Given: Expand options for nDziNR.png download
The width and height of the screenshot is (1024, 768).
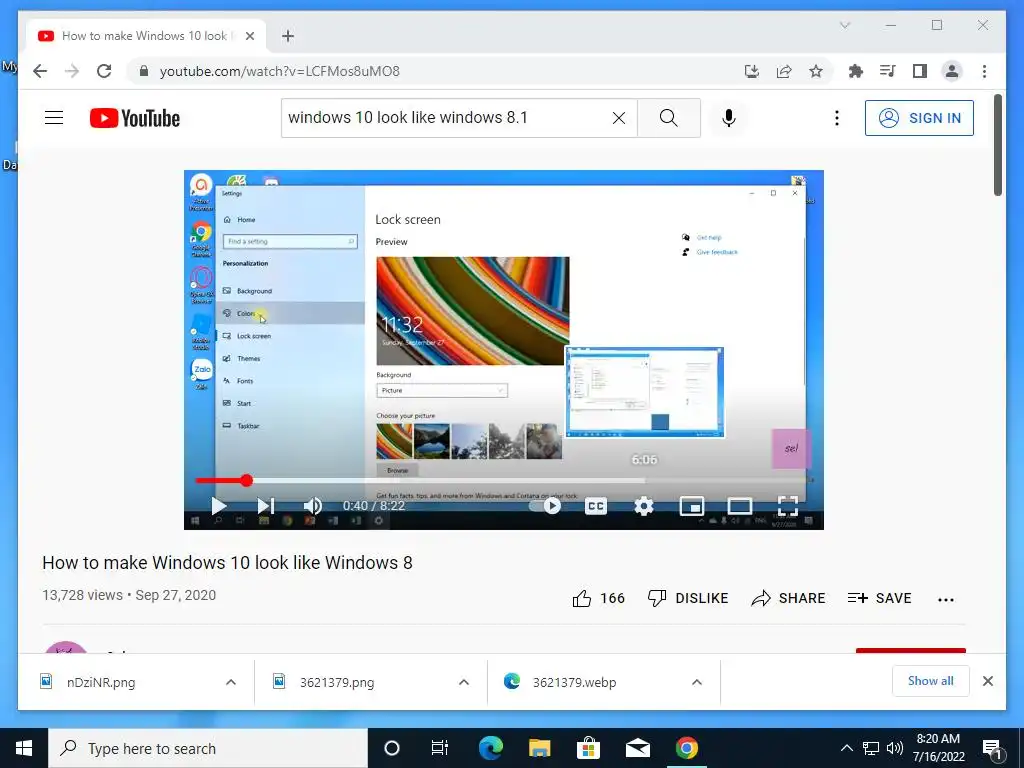Looking at the screenshot, I should [x=231, y=682].
